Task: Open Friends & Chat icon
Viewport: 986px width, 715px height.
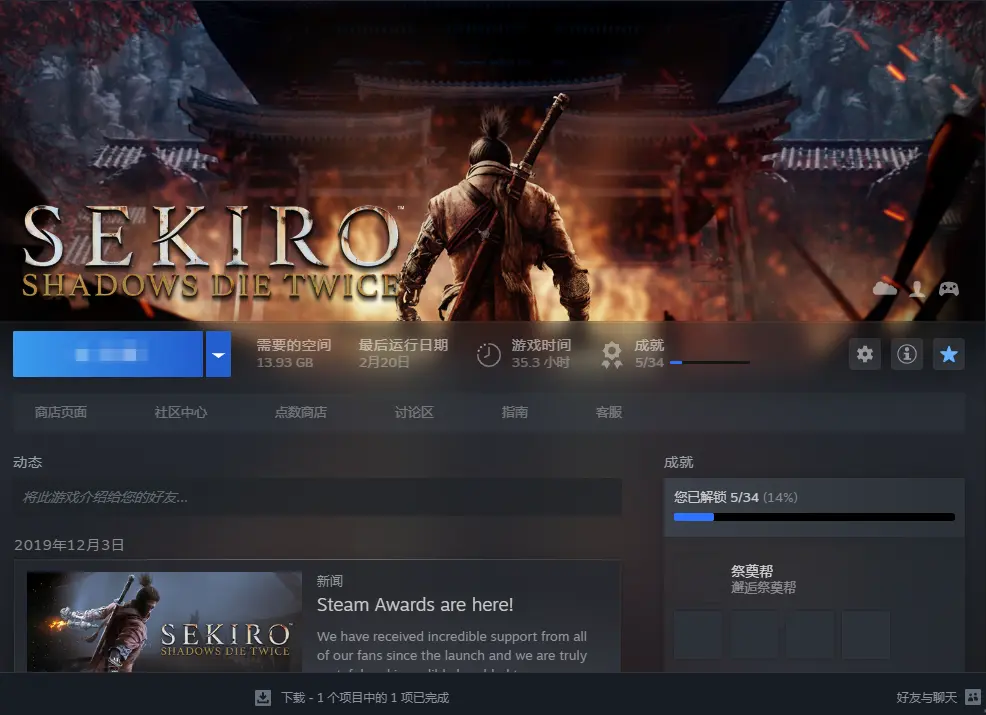Action: [x=973, y=697]
